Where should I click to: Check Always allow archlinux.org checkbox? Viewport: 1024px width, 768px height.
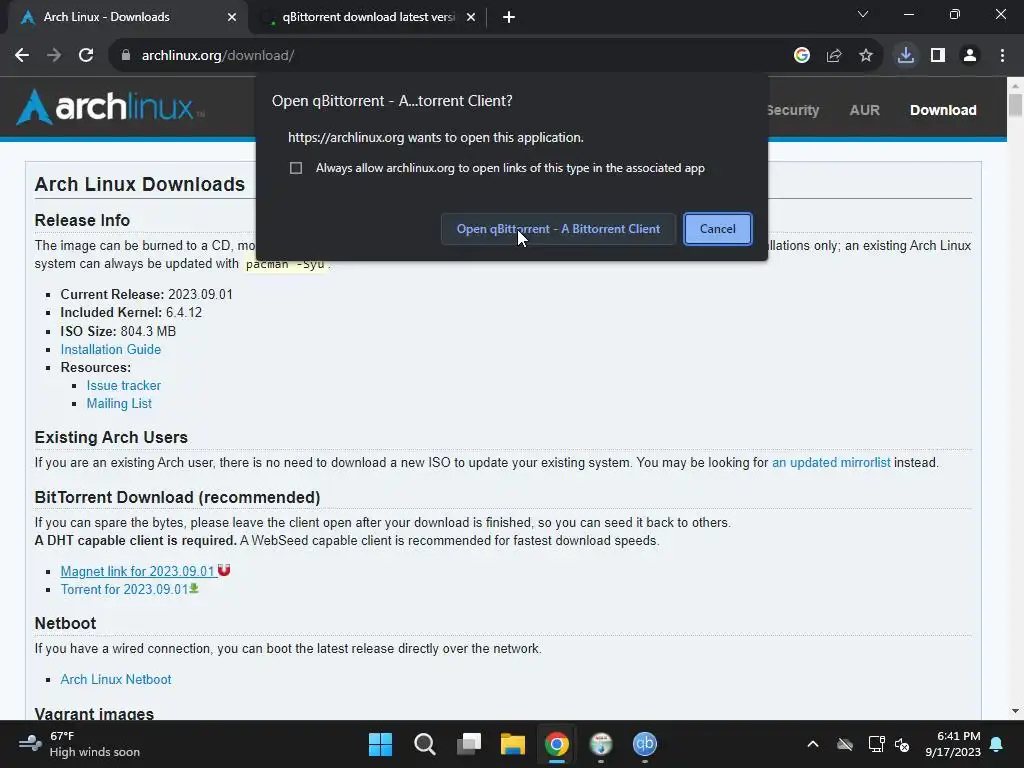click(x=296, y=168)
